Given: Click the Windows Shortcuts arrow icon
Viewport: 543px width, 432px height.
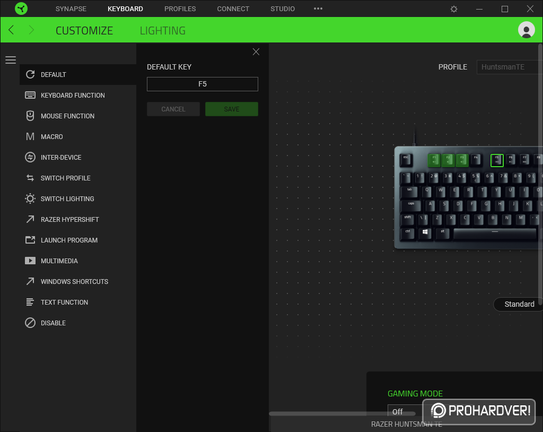Looking at the screenshot, I should pos(30,281).
